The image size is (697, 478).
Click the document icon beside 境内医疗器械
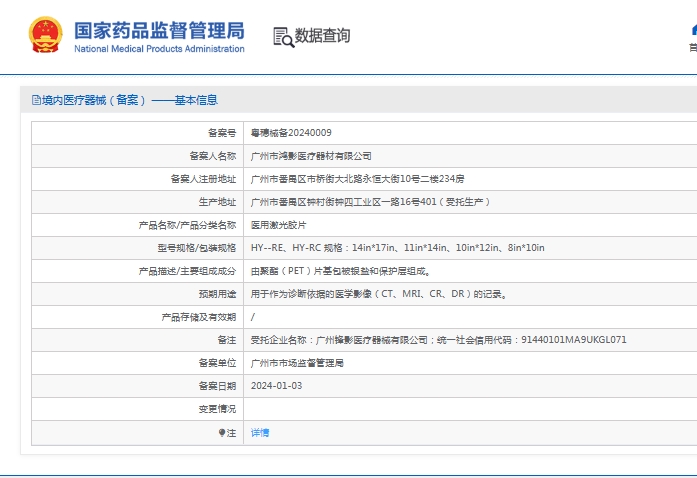[x=36, y=100]
